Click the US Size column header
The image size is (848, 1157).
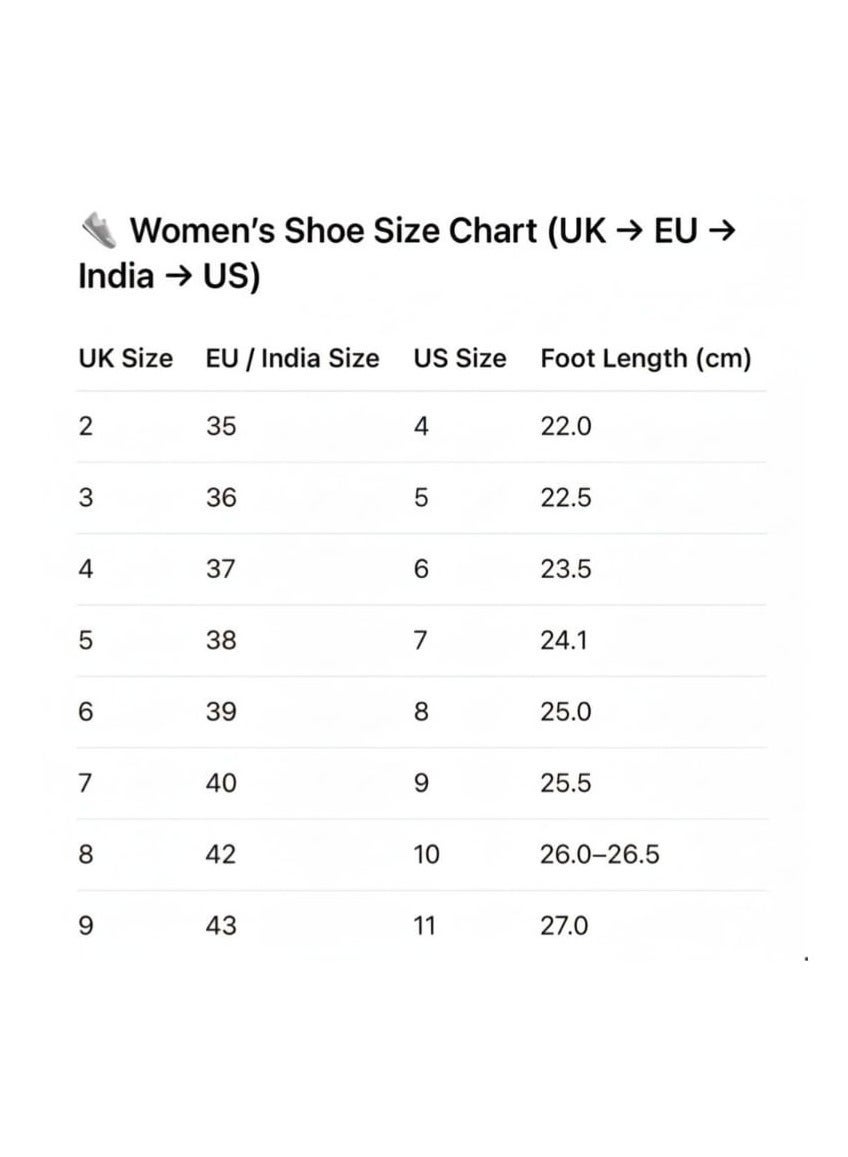[460, 359]
